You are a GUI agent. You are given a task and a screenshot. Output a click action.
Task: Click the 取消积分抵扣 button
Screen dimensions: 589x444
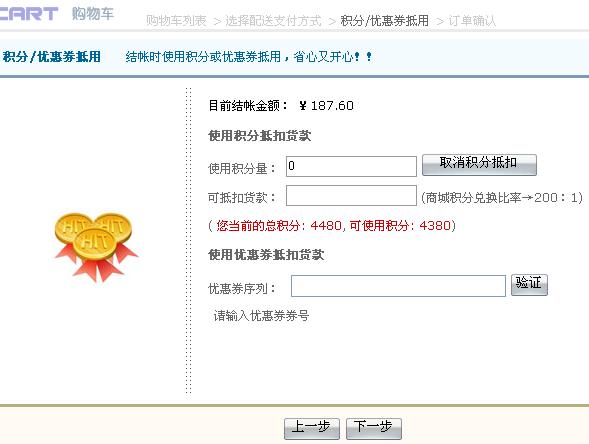click(479, 165)
